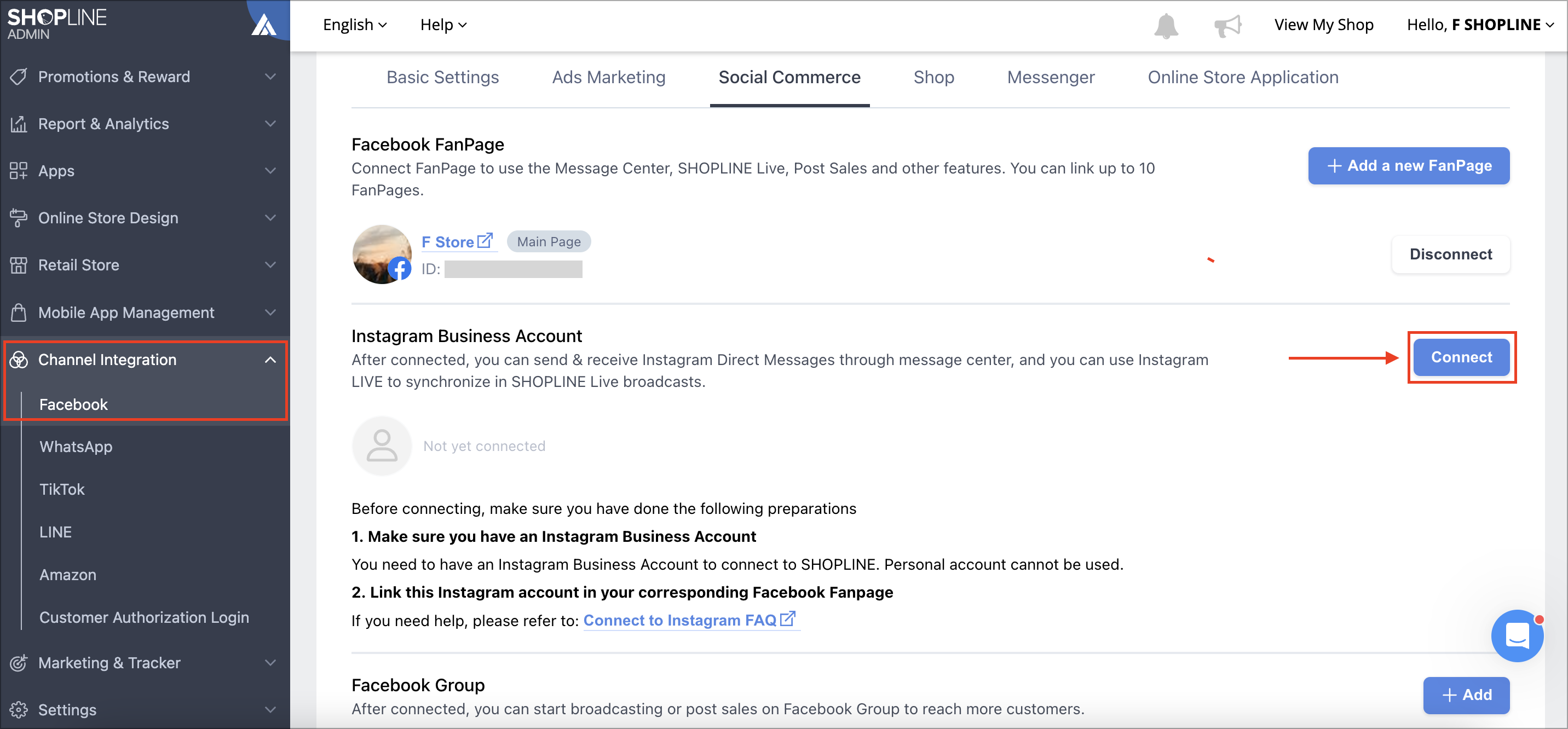
Task: Expand Settings menu chevron
Action: [x=270, y=709]
